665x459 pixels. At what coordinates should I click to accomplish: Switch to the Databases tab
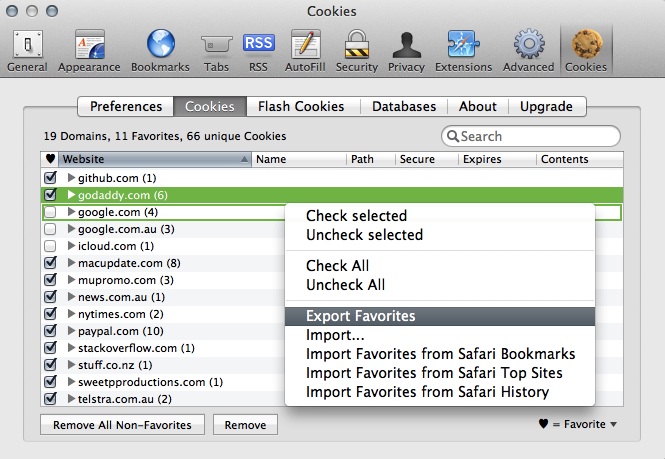[404, 106]
